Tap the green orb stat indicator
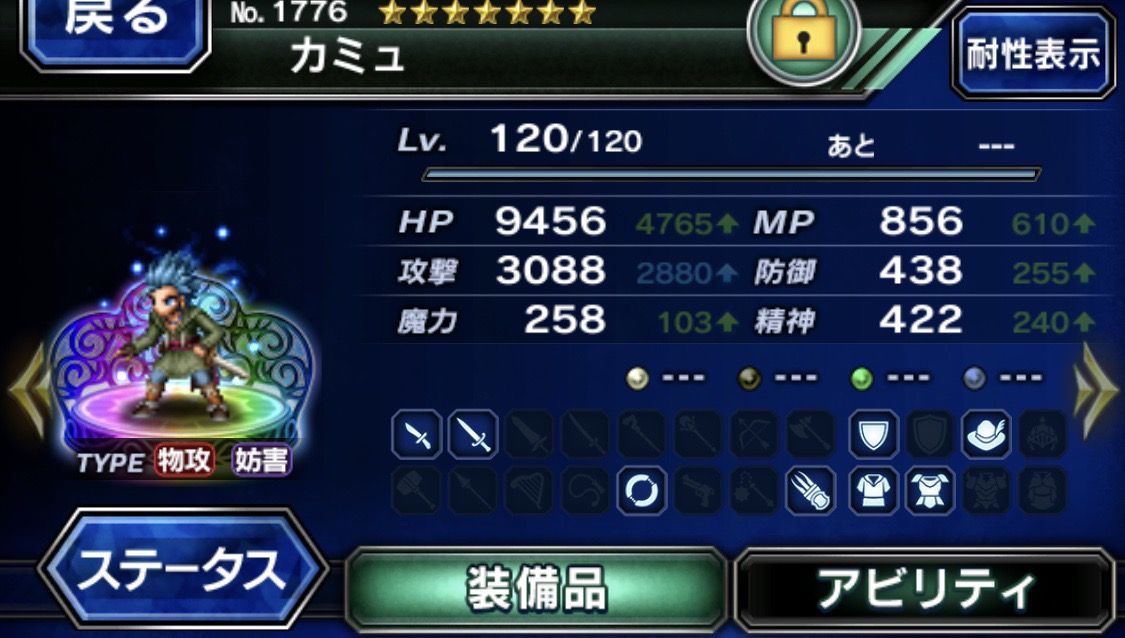This screenshot has height=638, width=1125. tap(861, 378)
